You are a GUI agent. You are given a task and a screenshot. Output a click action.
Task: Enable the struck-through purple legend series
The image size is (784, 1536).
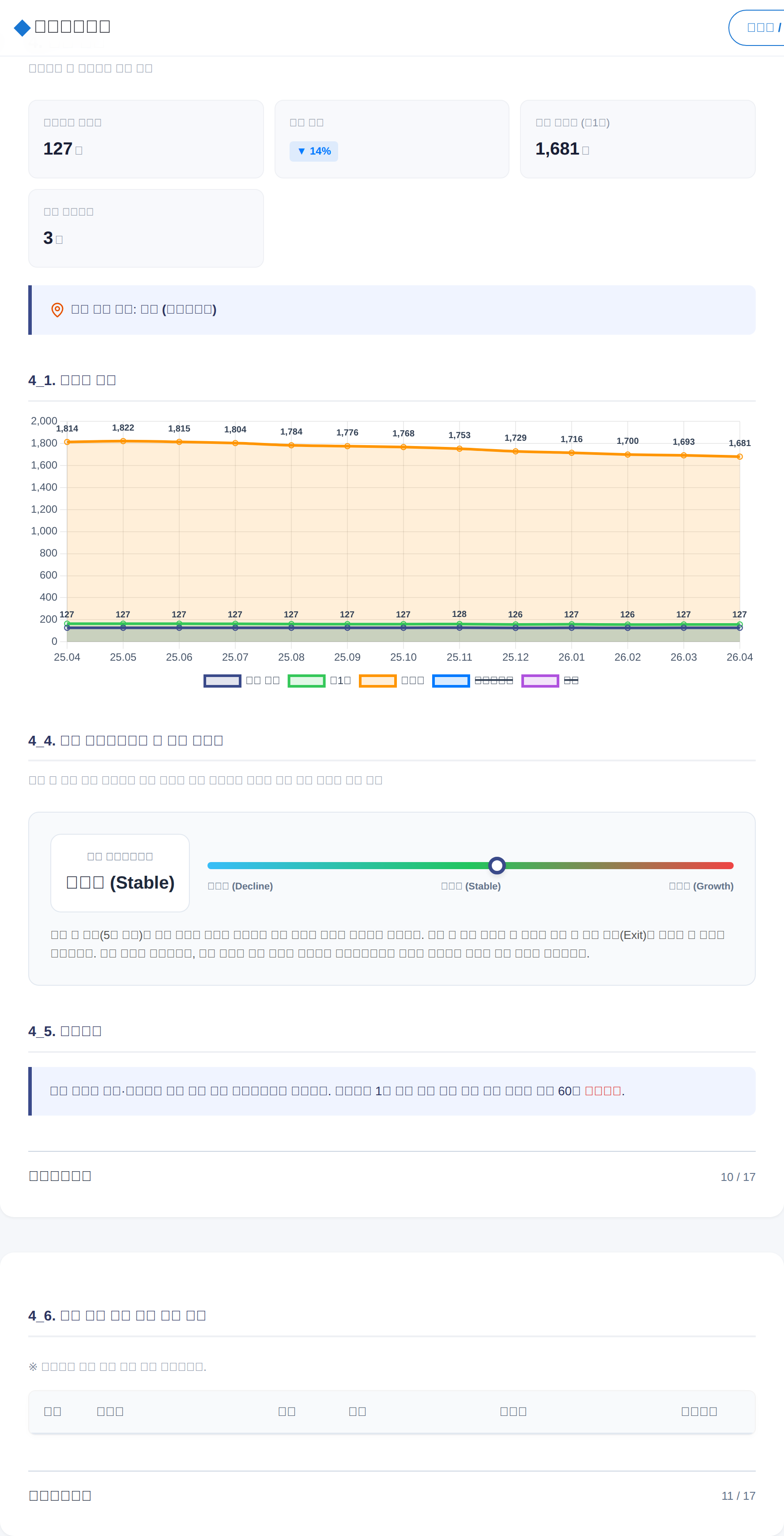click(550, 681)
